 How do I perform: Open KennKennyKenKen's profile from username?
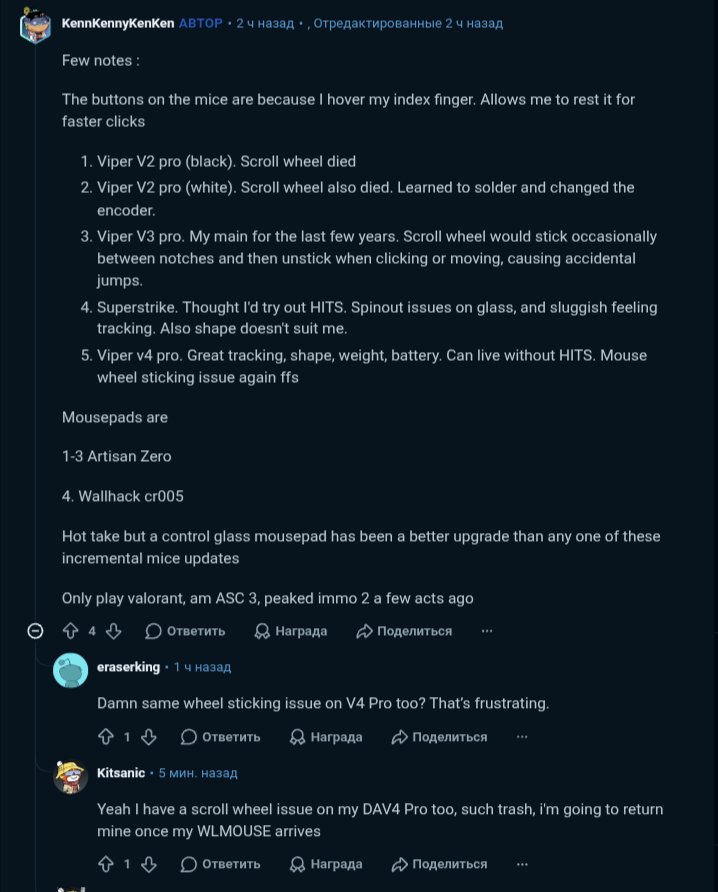pyautogui.click(x=118, y=23)
